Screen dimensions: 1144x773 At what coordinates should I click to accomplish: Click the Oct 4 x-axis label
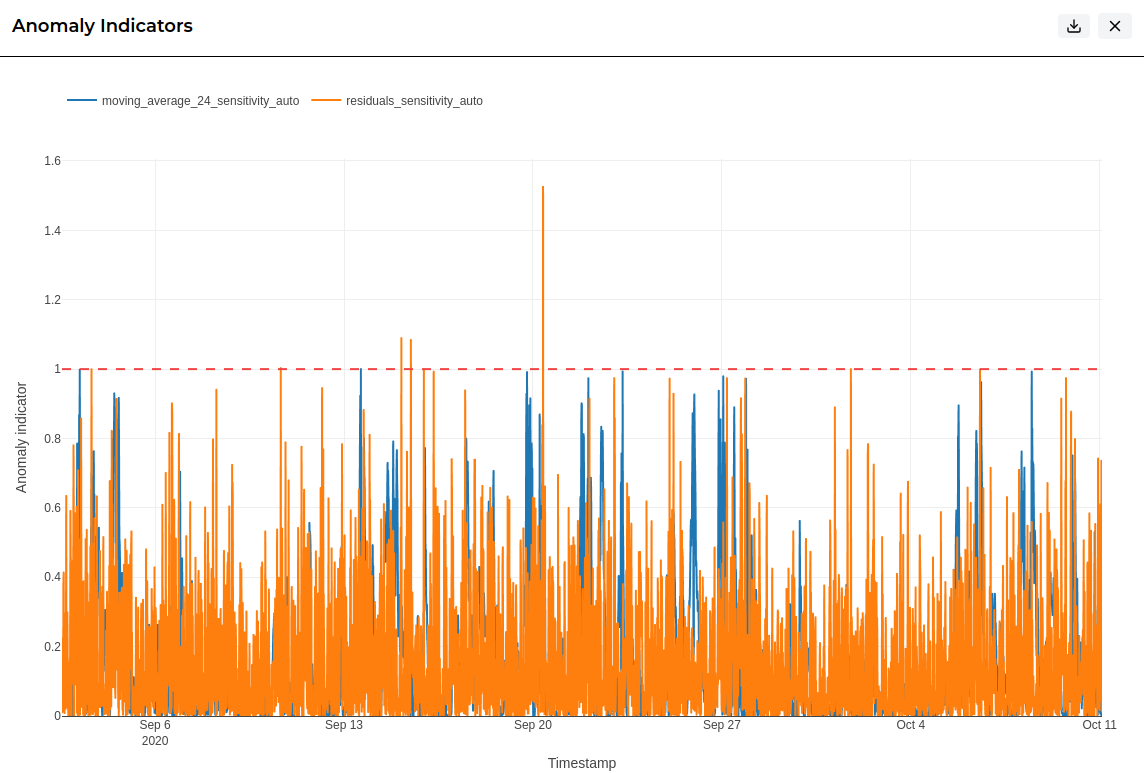(911, 725)
